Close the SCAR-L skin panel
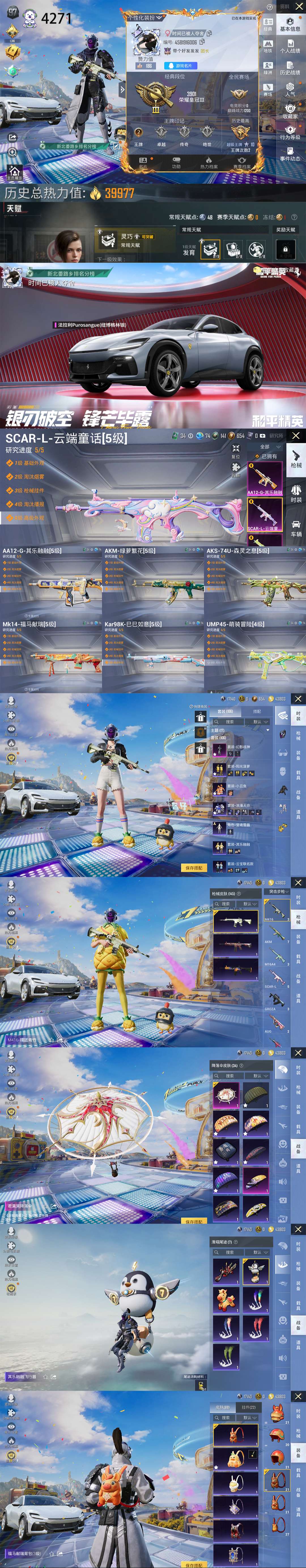This screenshot has height=1568, width=306. [x=296, y=436]
